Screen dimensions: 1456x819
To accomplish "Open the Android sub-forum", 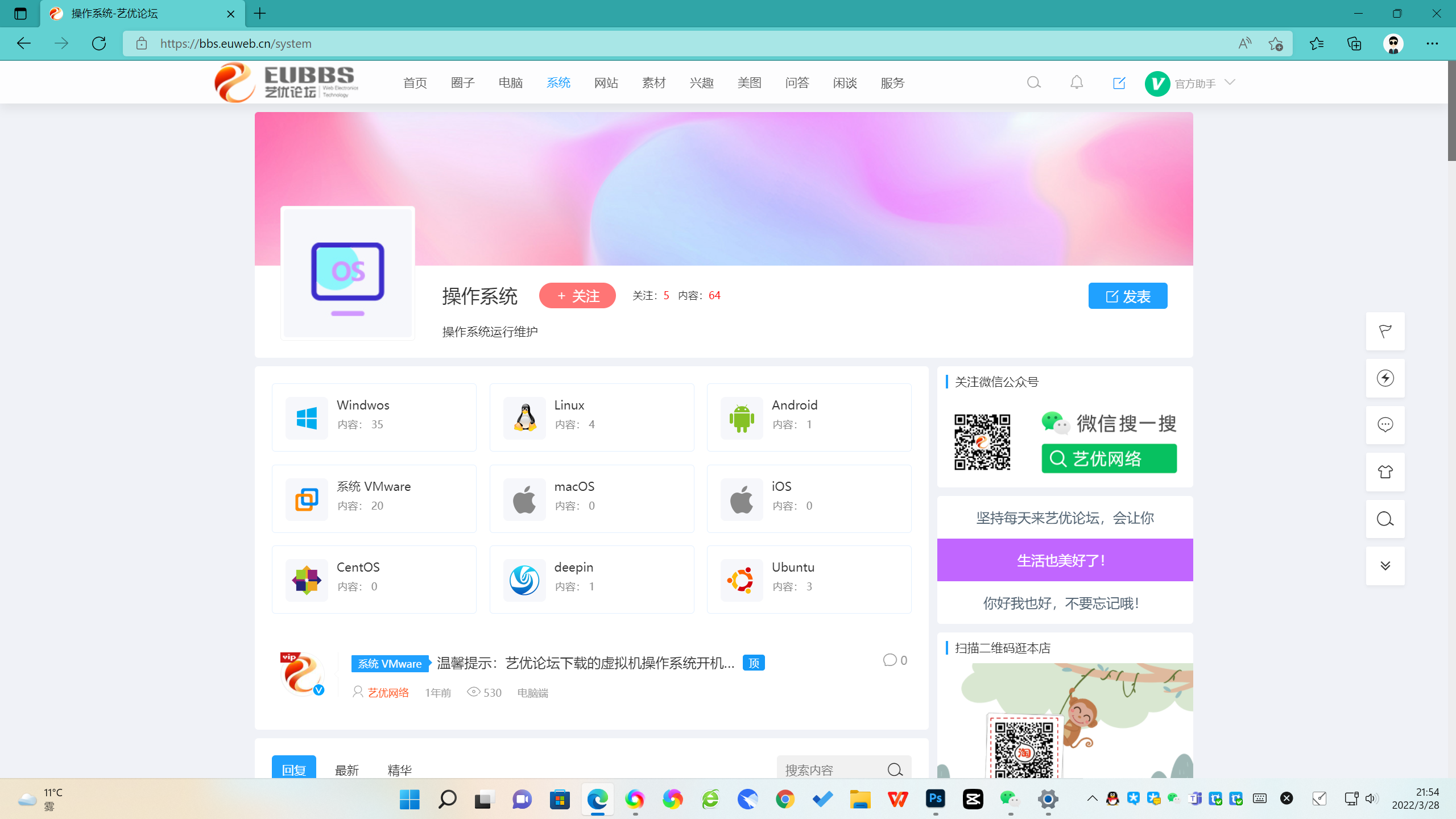I will pos(809,417).
